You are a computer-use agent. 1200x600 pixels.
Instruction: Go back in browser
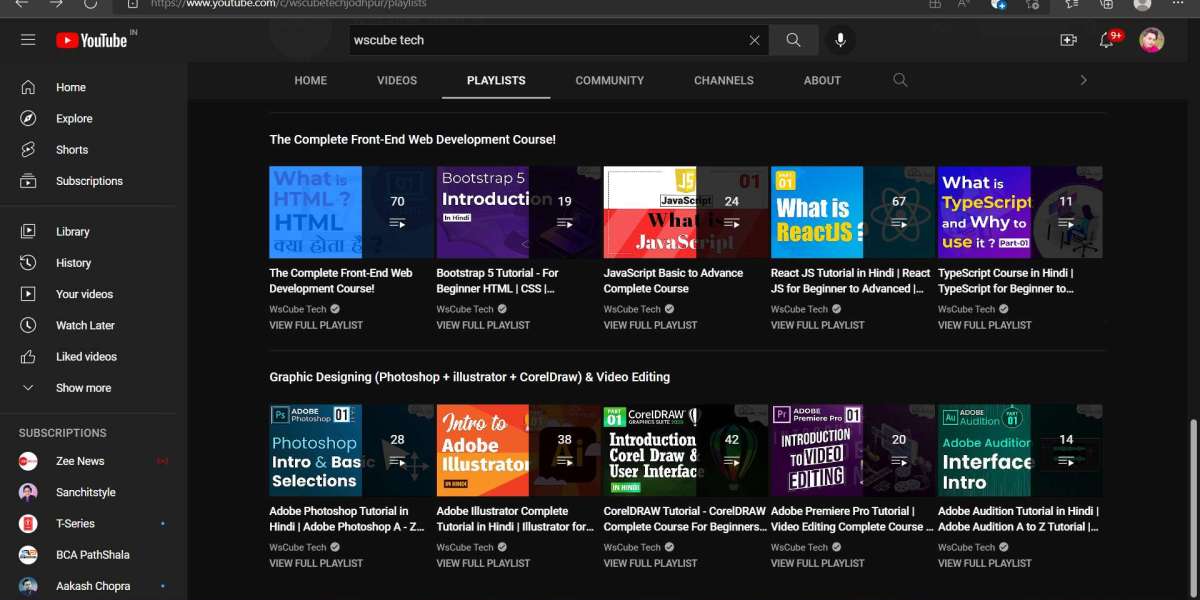tap(22, 4)
